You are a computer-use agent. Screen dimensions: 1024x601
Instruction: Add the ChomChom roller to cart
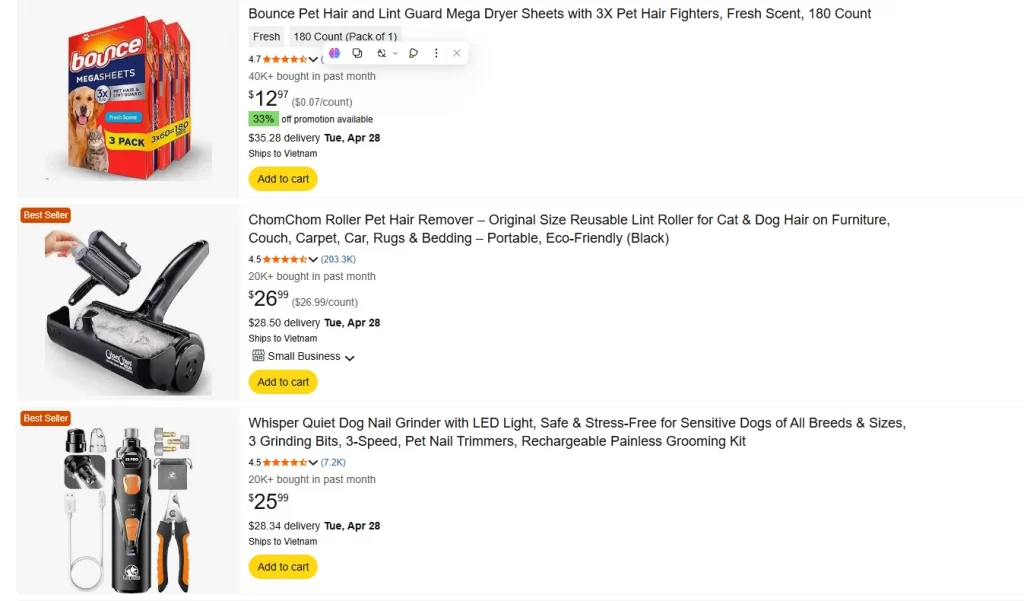(x=283, y=381)
